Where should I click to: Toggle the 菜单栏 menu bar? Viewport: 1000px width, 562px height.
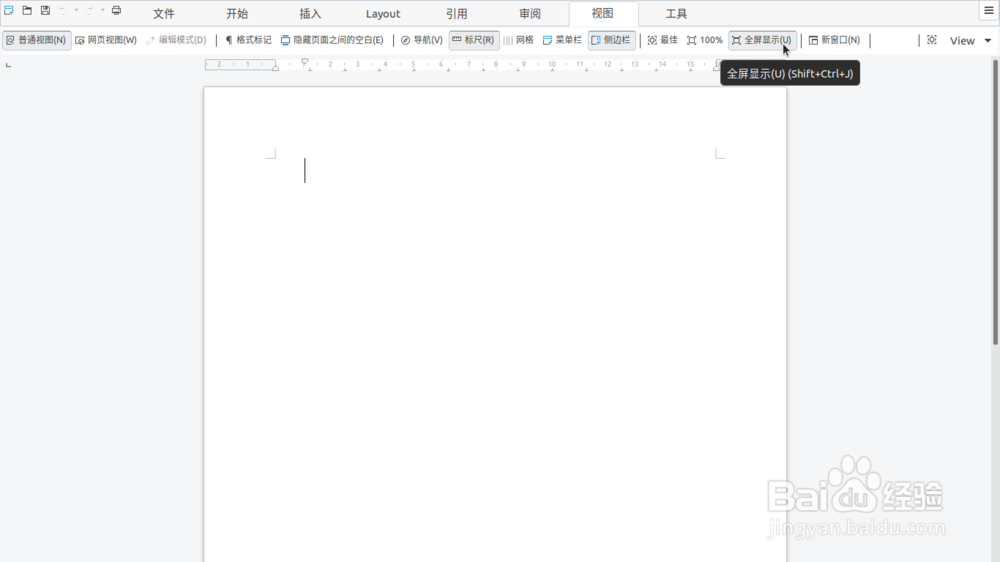coord(562,40)
